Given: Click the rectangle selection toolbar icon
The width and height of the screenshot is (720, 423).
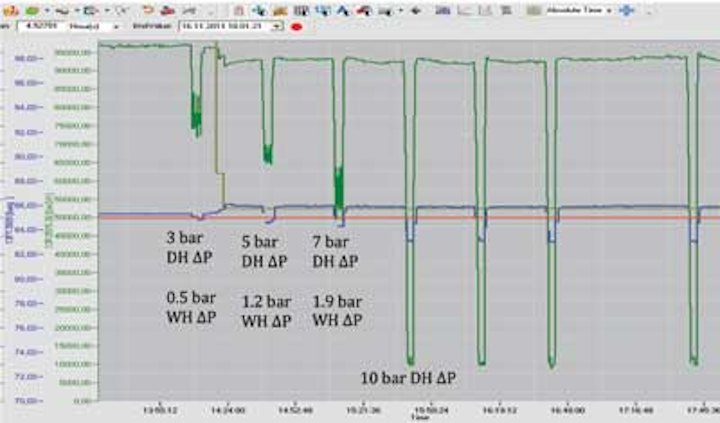Looking at the screenshot, I should pyautogui.click(x=92, y=10).
